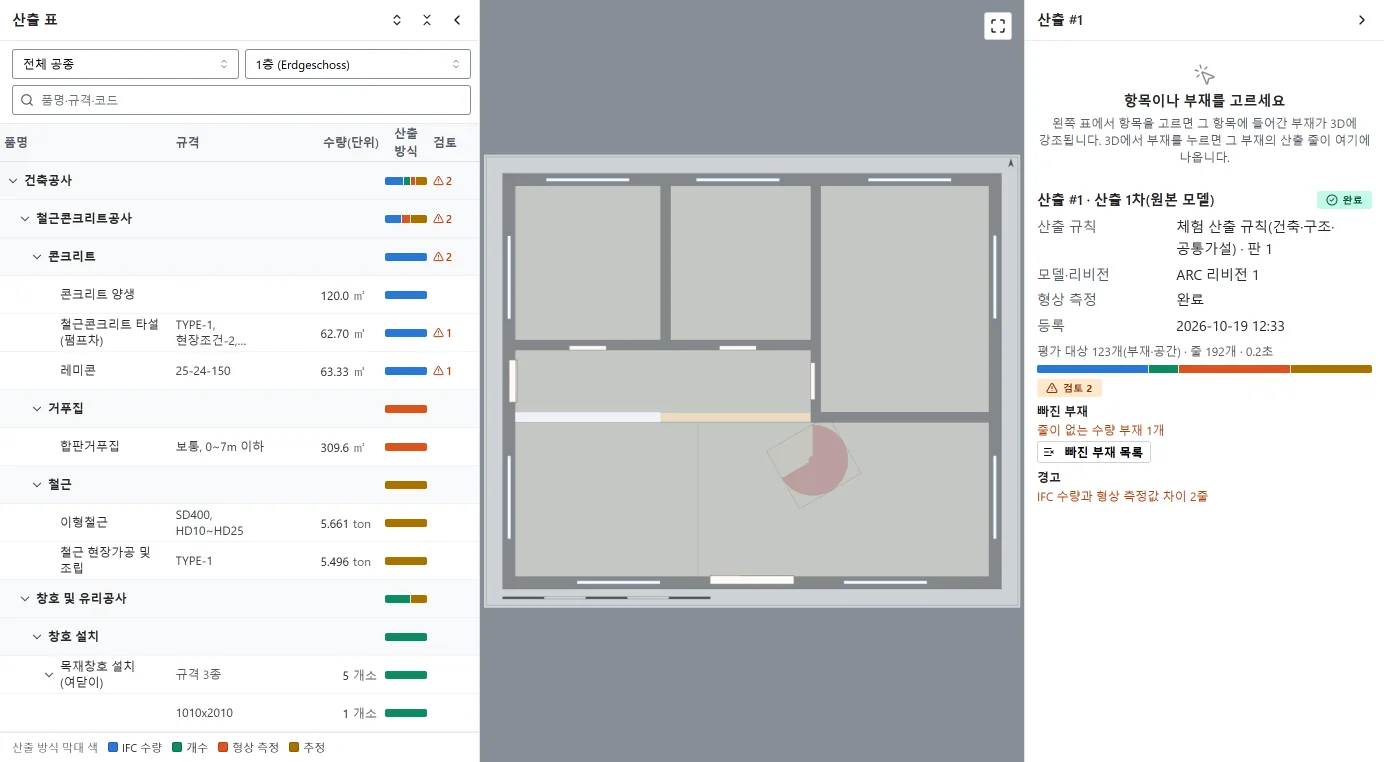Click the 산출 방식 column header
Image resolution: width=1384 pixels, height=762 pixels.
point(405,142)
